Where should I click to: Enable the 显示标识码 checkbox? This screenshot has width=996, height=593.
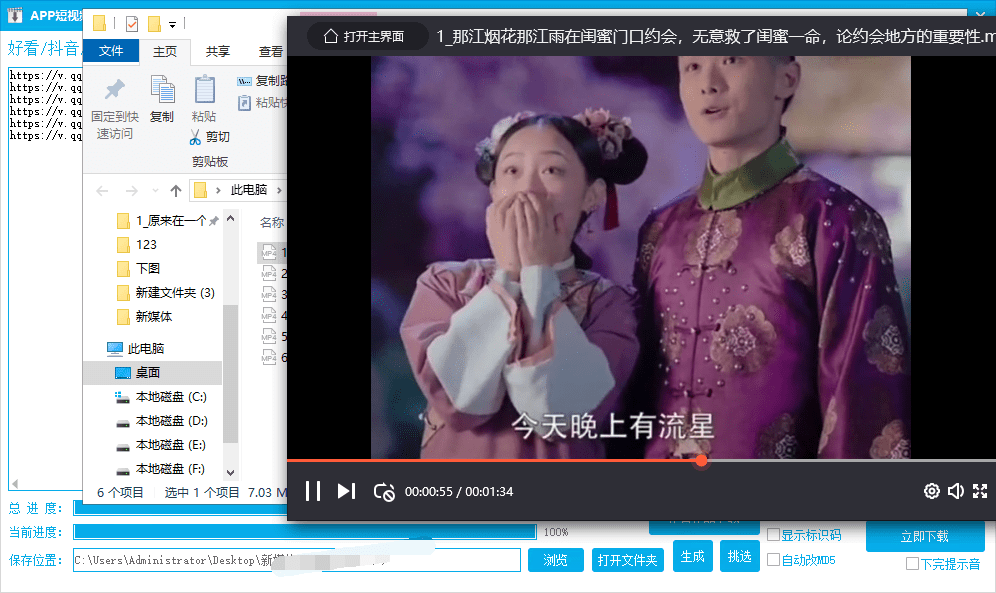pos(773,535)
